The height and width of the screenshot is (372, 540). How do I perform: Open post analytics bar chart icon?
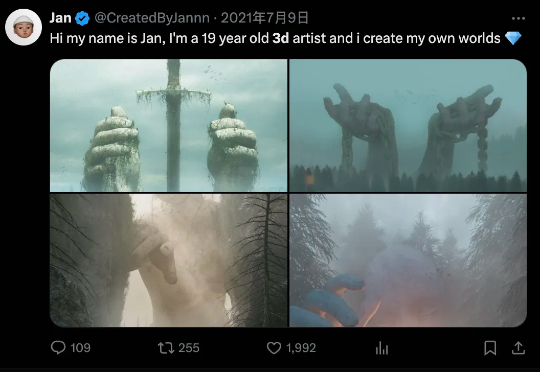click(x=382, y=348)
